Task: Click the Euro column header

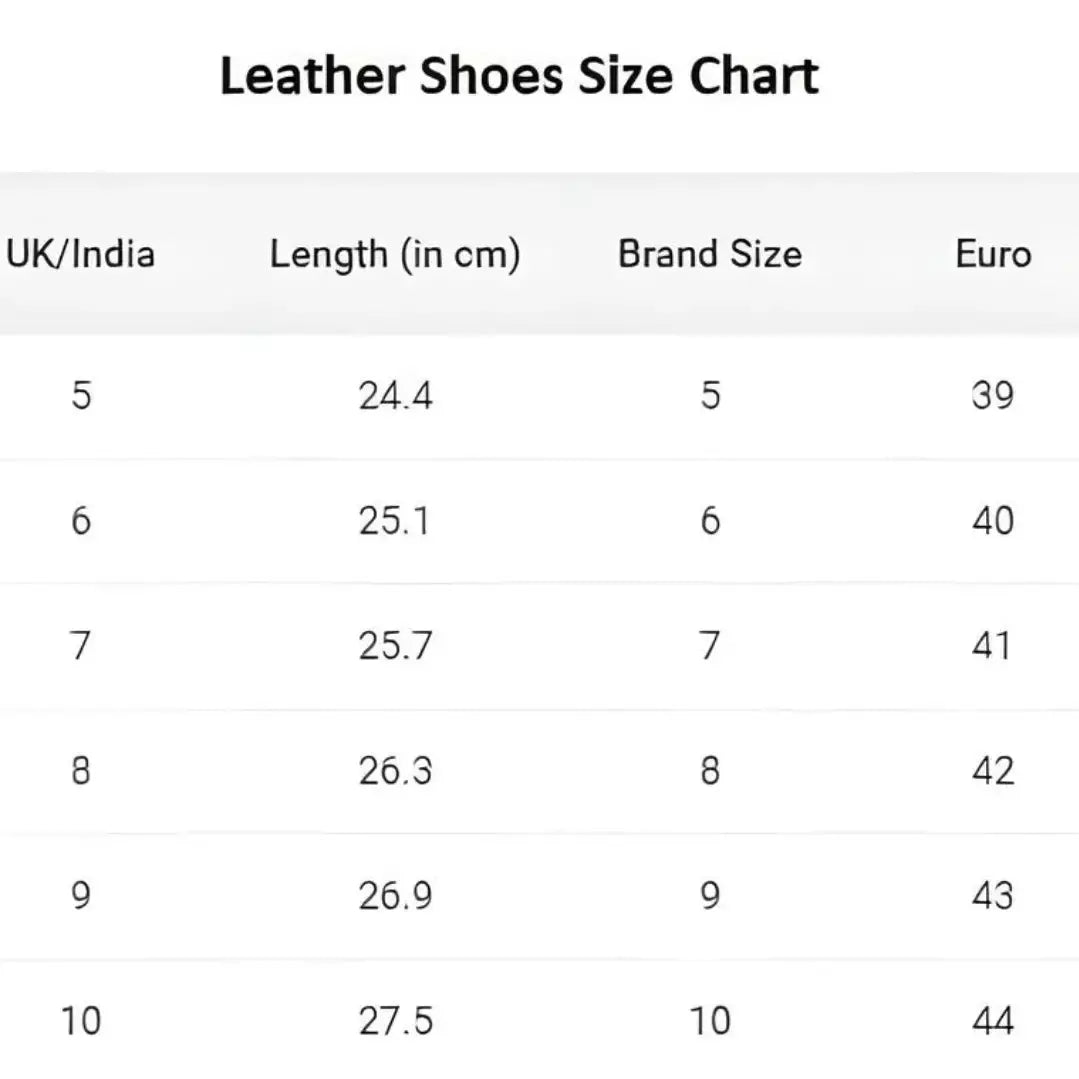Action: coord(993,254)
